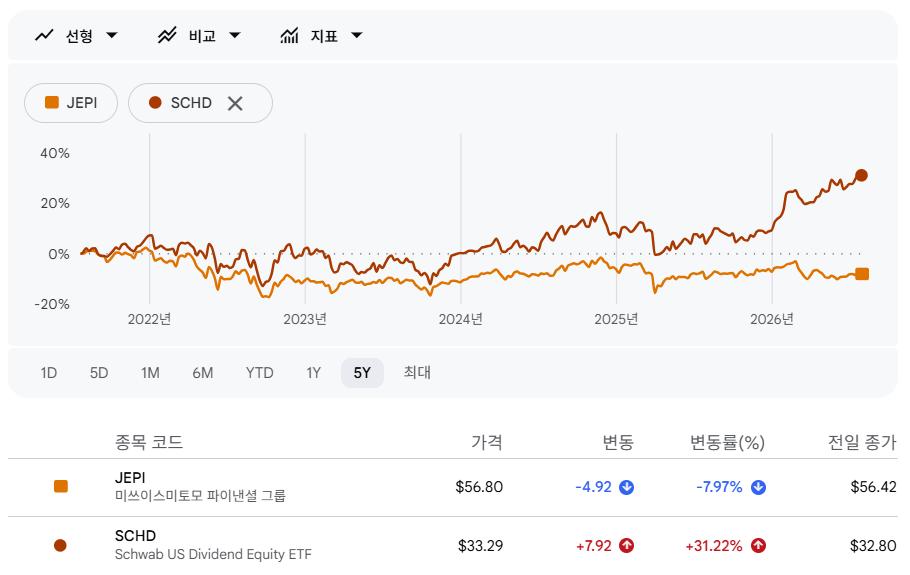Expand the 비교 dropdown arrow

tap(234, 36)
